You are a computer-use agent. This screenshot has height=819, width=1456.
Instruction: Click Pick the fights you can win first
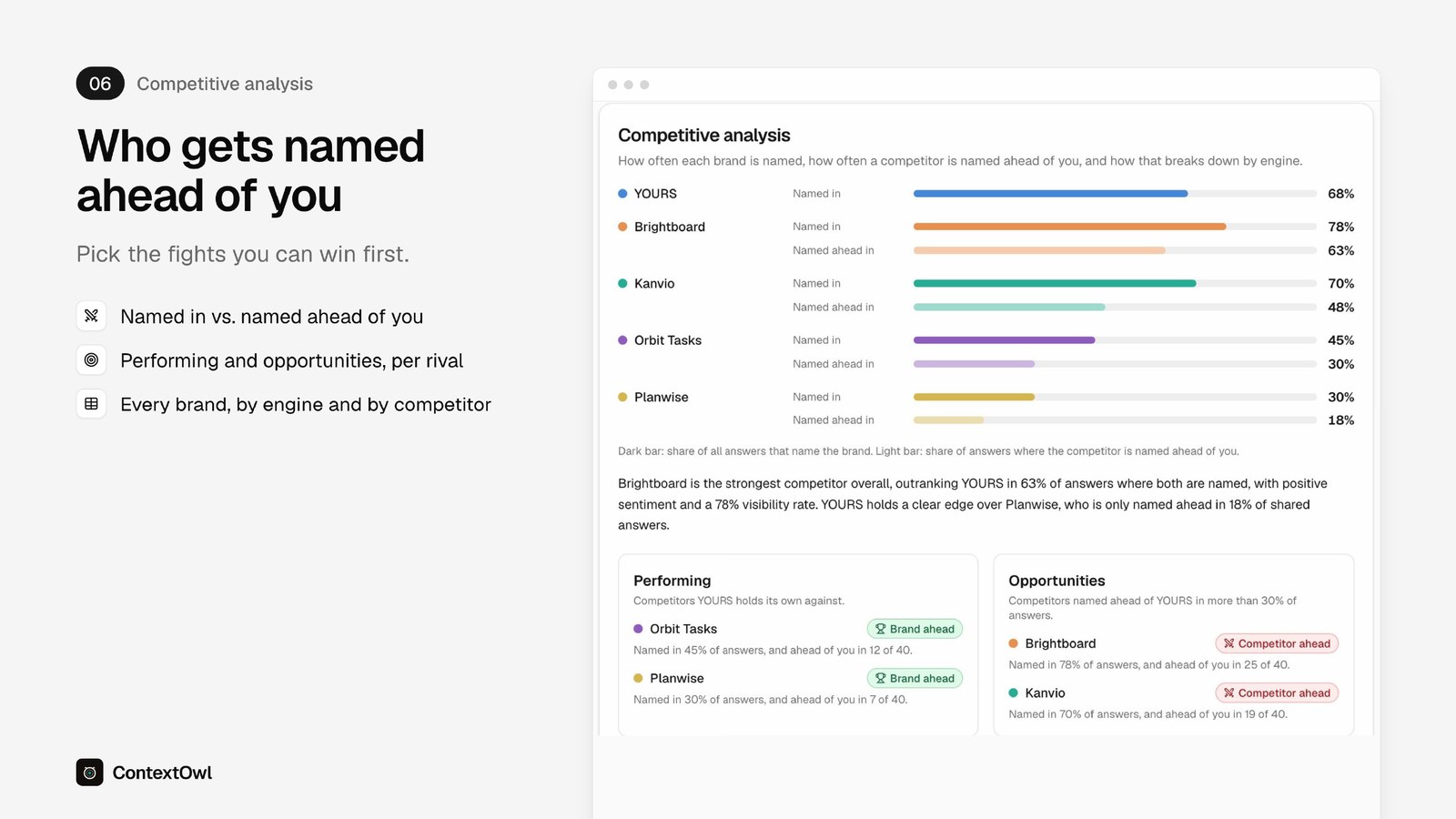[243, 254]
